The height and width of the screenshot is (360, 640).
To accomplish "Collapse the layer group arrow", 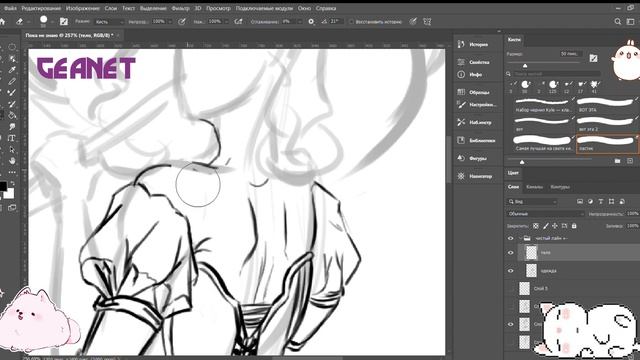I will pyautogui.click(x=520, y=238).
